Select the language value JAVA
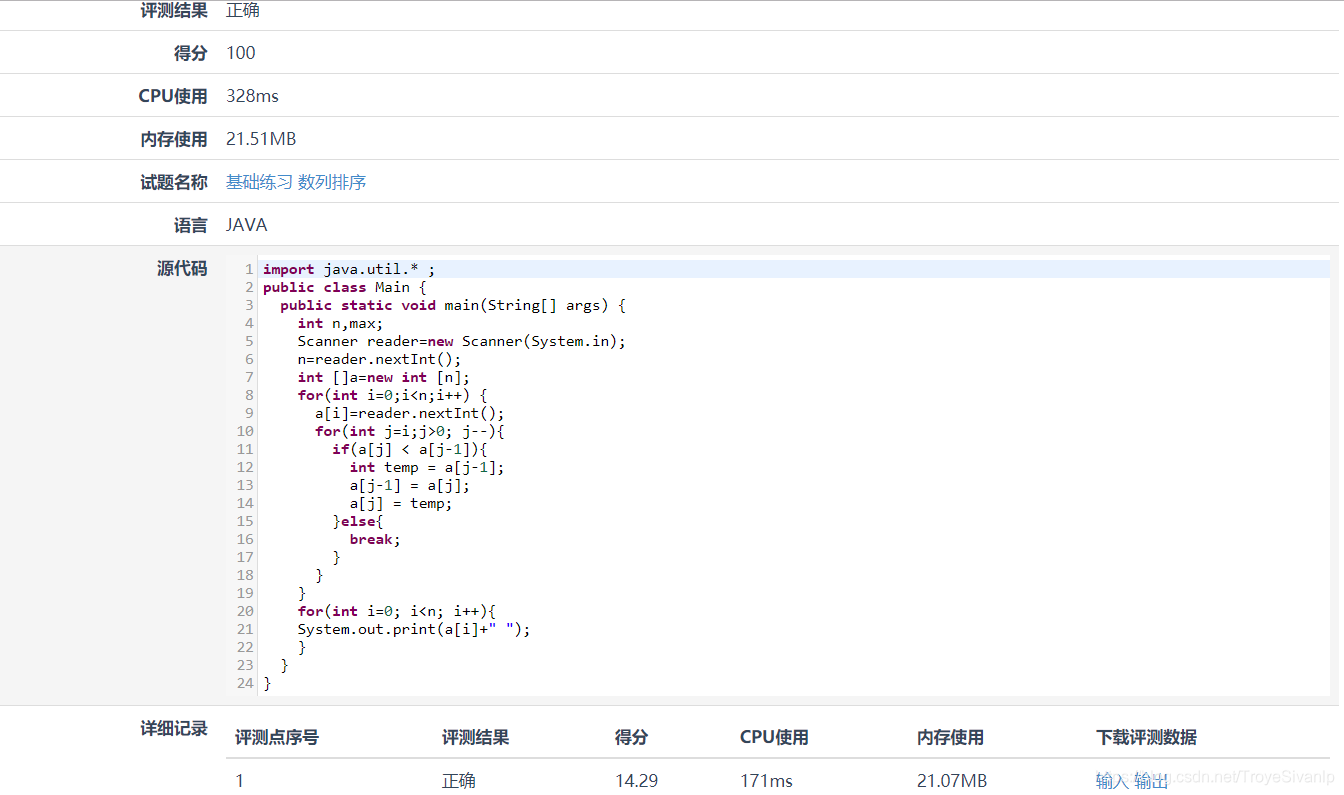This screenshot has width=1344, height=795. tap(246, 225)
